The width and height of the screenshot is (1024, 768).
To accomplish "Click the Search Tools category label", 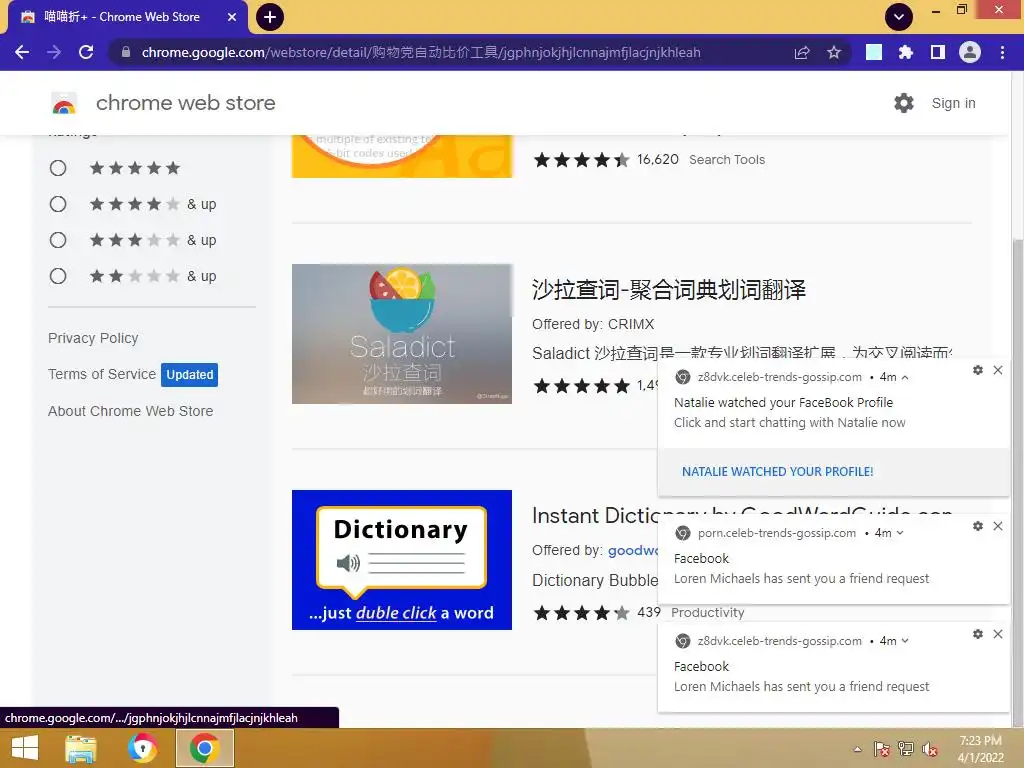I will [x=727, y=160].
